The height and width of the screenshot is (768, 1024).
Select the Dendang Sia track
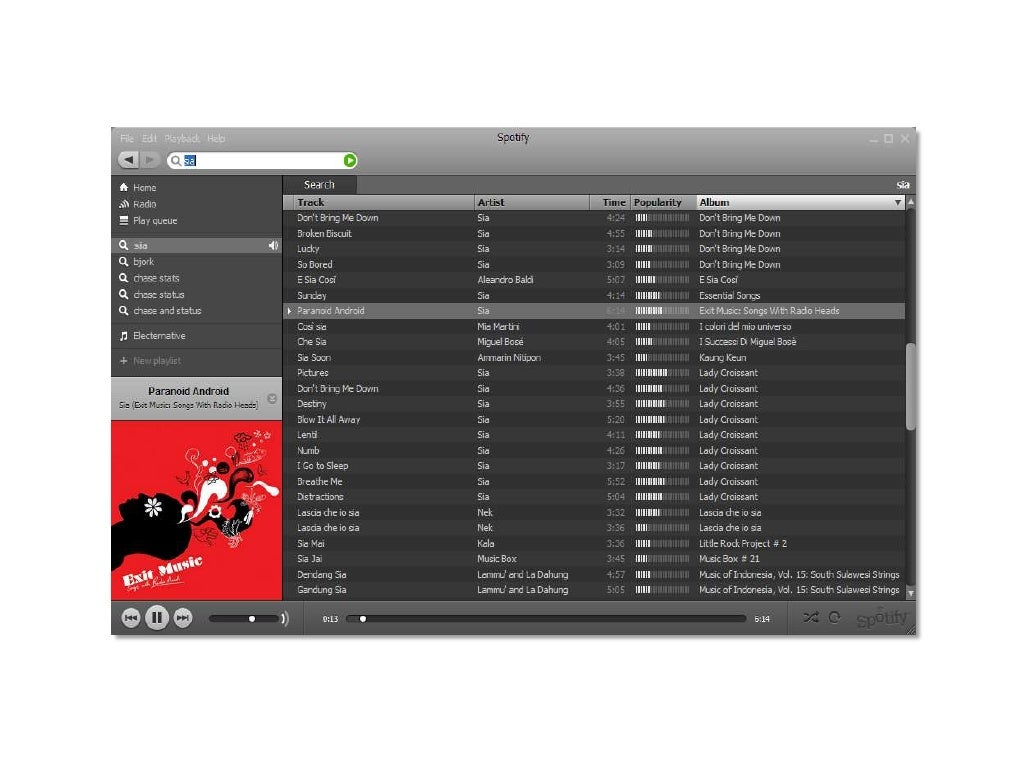coord(321,575)
